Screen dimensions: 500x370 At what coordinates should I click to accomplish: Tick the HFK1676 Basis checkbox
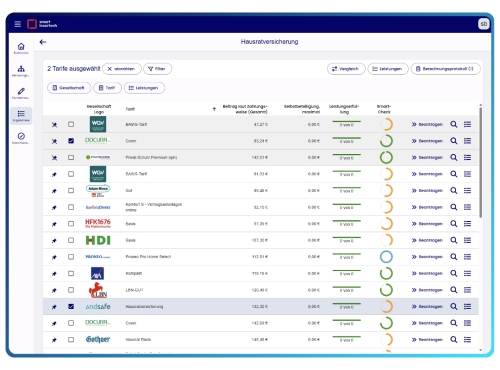click(x=71, y=224)
